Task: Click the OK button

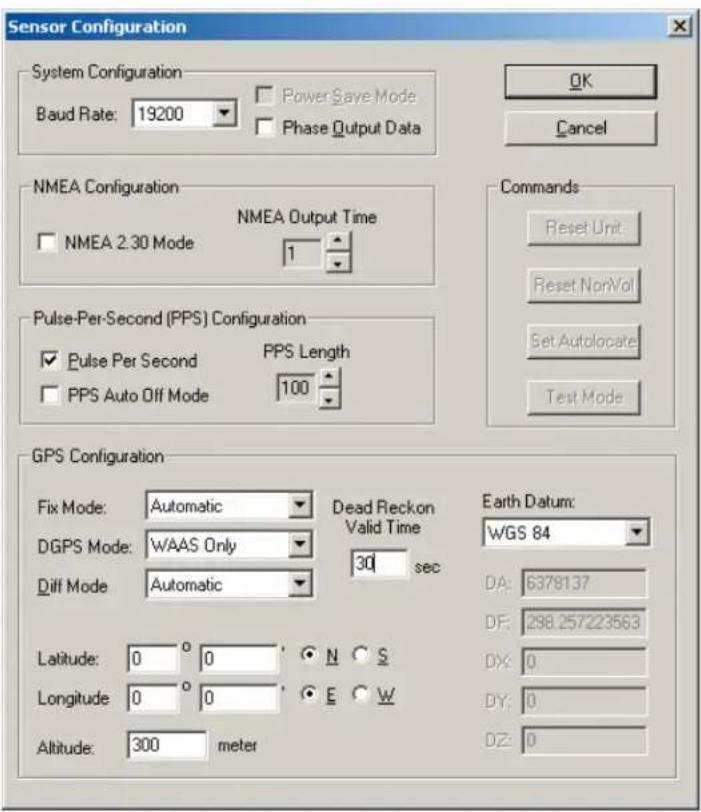Action: pyautogui.click(x=580, y=81)
